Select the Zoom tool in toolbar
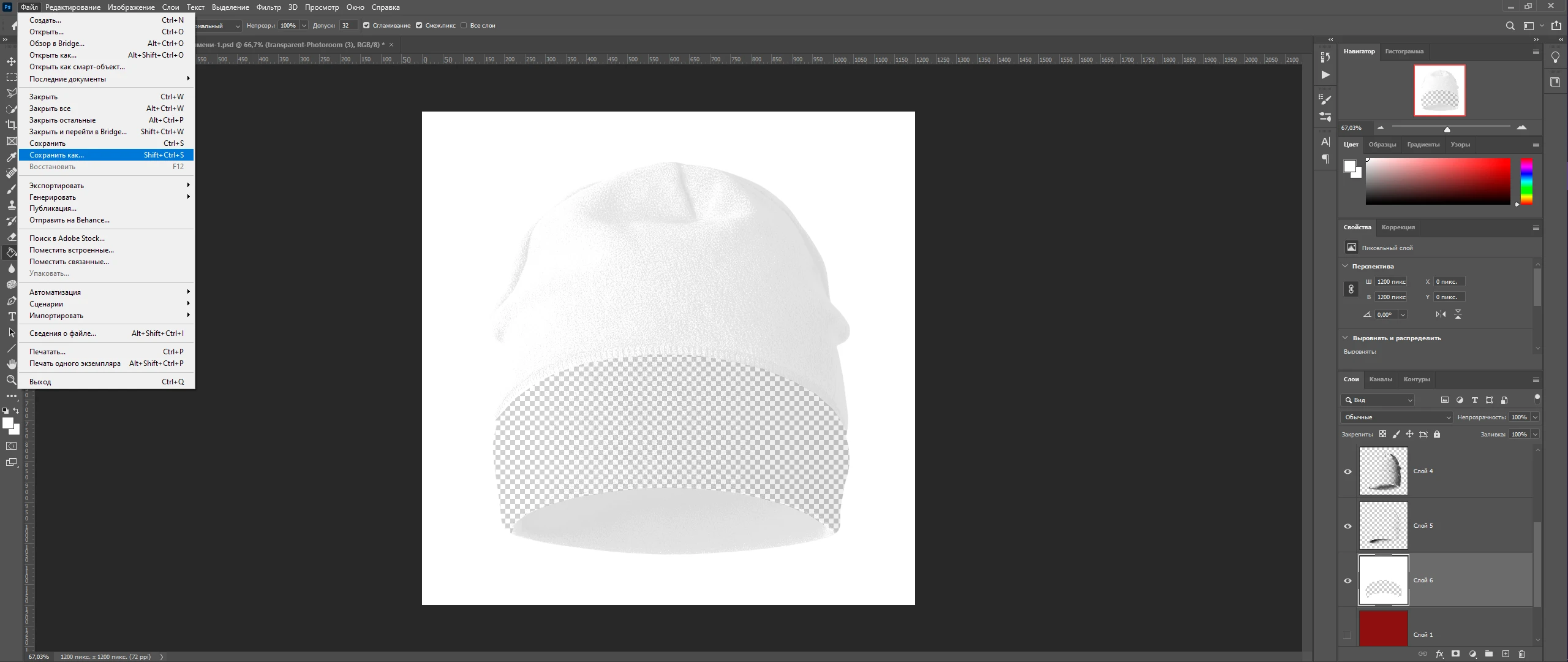 click(x=11, y=380)
